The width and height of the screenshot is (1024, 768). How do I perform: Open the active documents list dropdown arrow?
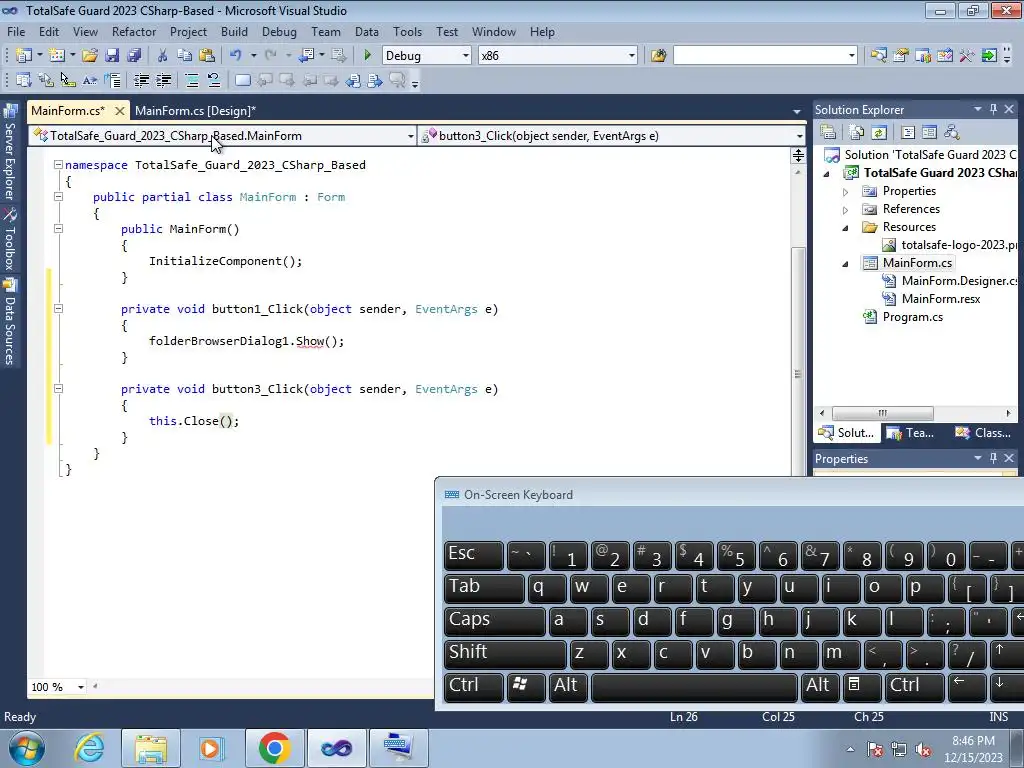(797, 112)
